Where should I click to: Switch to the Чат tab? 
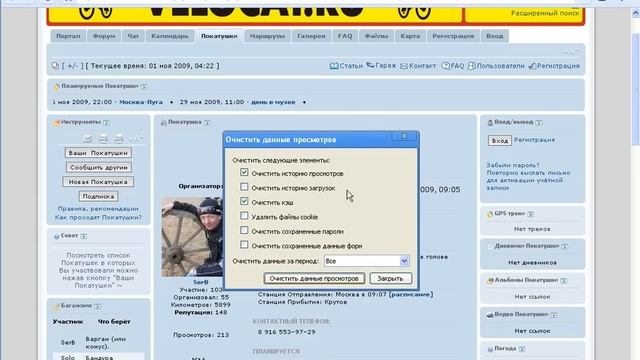point(133,36)
